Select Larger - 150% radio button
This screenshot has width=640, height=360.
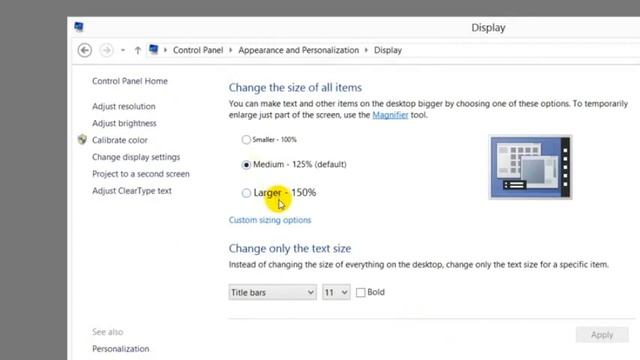246,193
